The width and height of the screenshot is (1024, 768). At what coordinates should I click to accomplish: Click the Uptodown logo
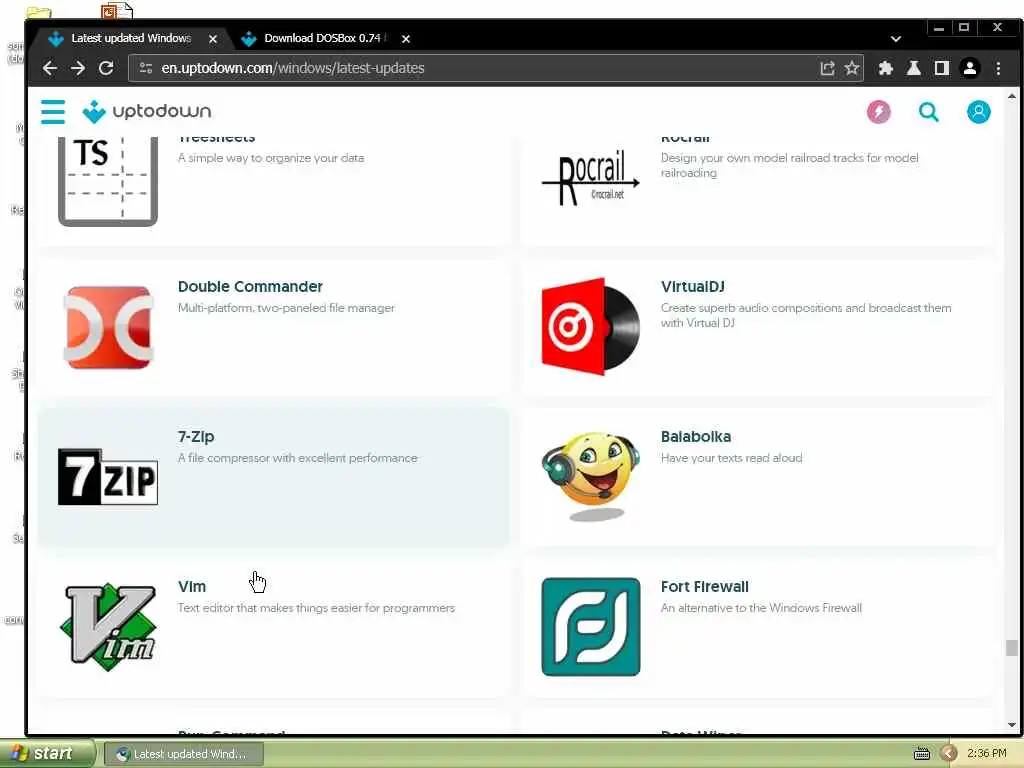coord(147,112)
